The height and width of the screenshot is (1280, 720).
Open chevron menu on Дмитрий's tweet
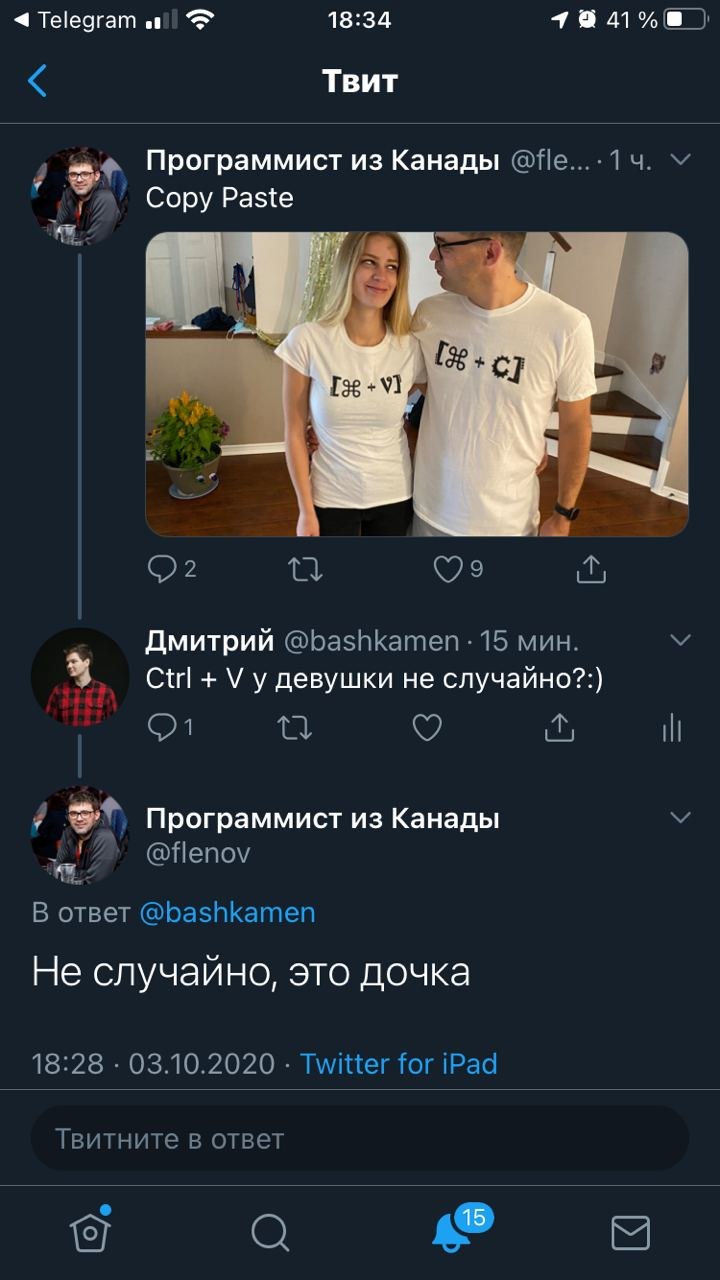click(680, 640)
